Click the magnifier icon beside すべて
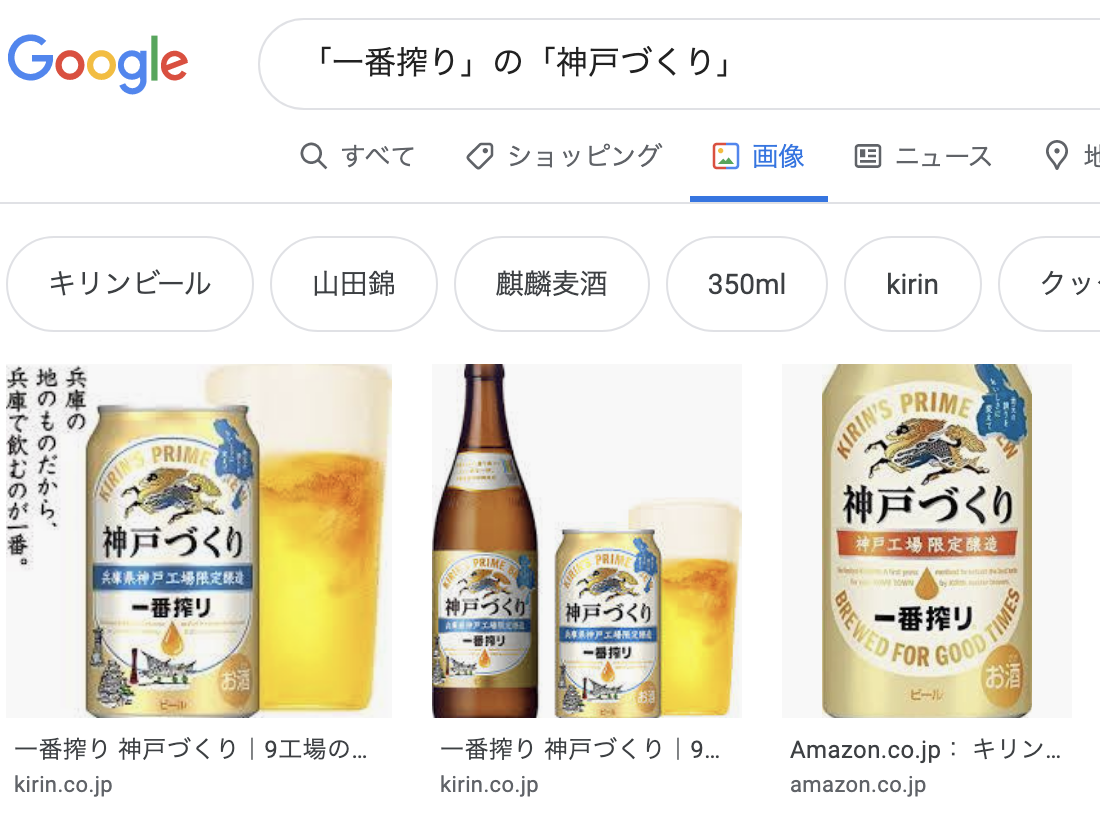 tap(314, 156)
